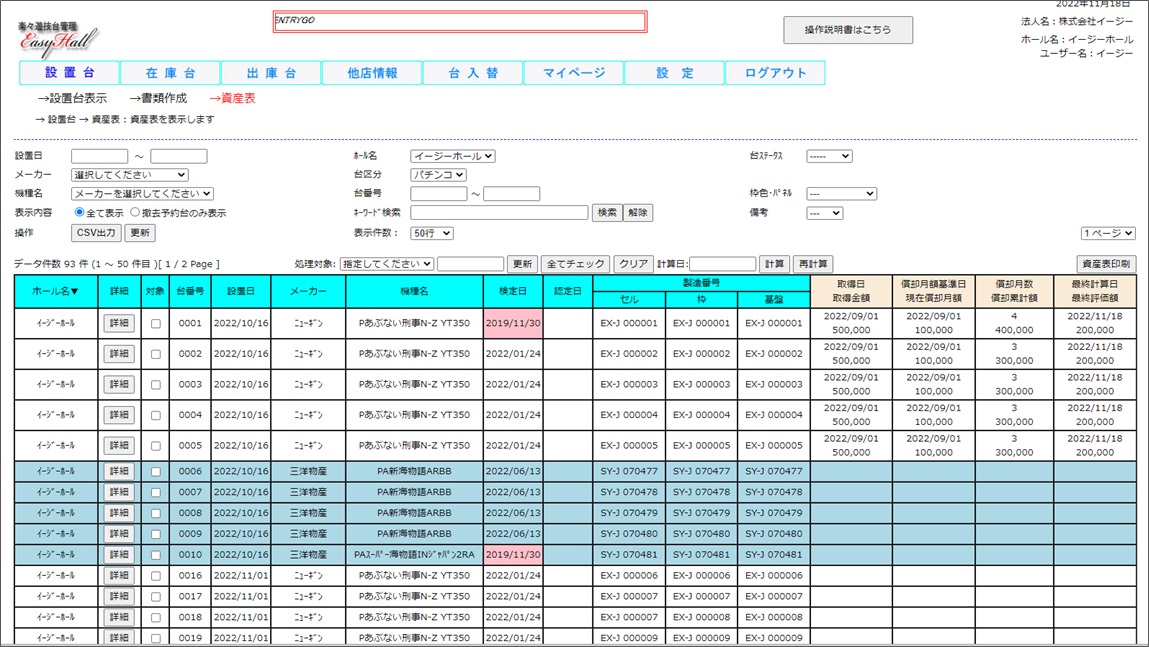Click in the キーワード検索 text field
1149x647 pixels.
[x=499, y=213]
